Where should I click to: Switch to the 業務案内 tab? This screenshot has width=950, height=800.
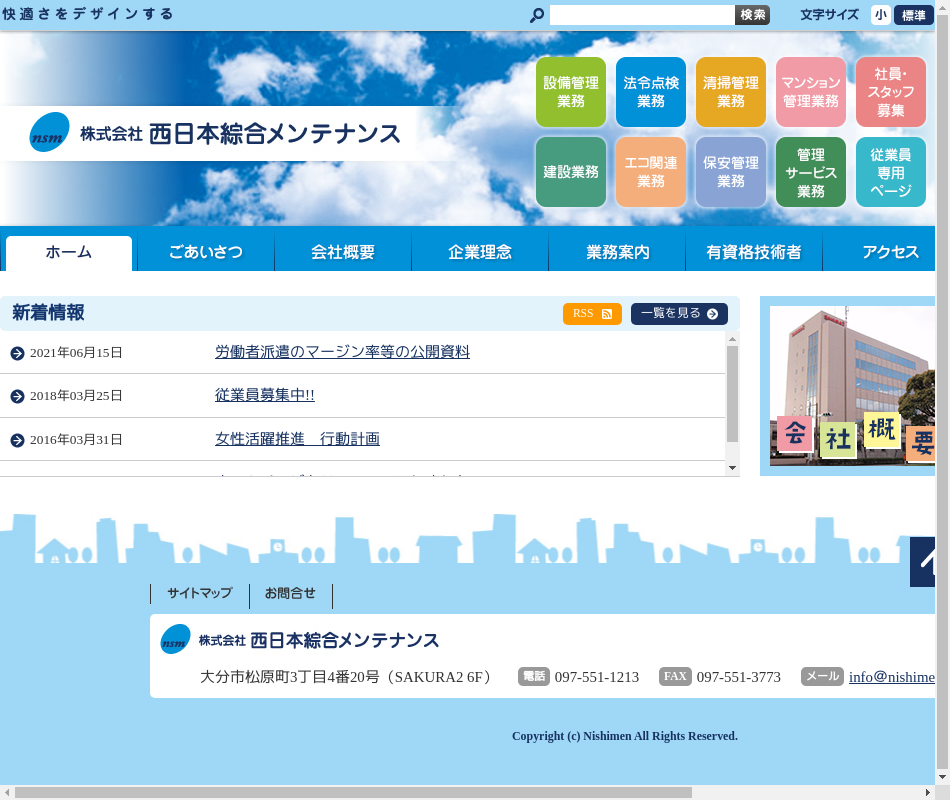617,253
